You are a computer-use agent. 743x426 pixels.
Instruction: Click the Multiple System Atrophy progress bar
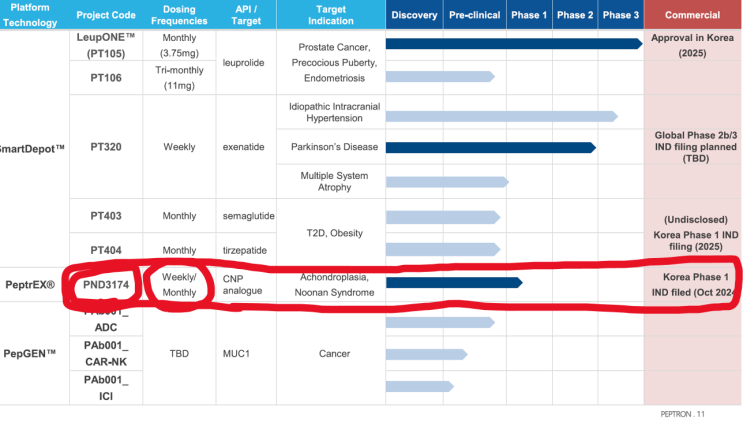pyautogui.click(x=447, y=182)
